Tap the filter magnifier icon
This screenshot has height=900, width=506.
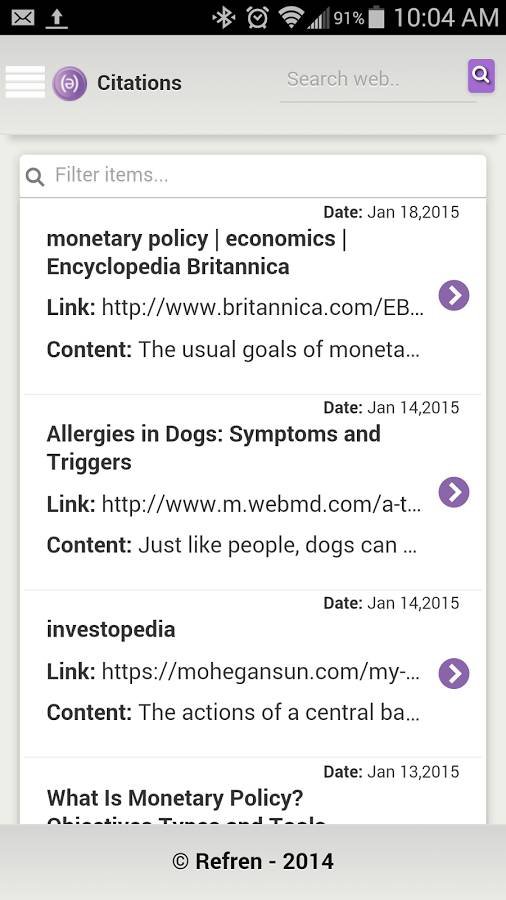tap(35, 177)
